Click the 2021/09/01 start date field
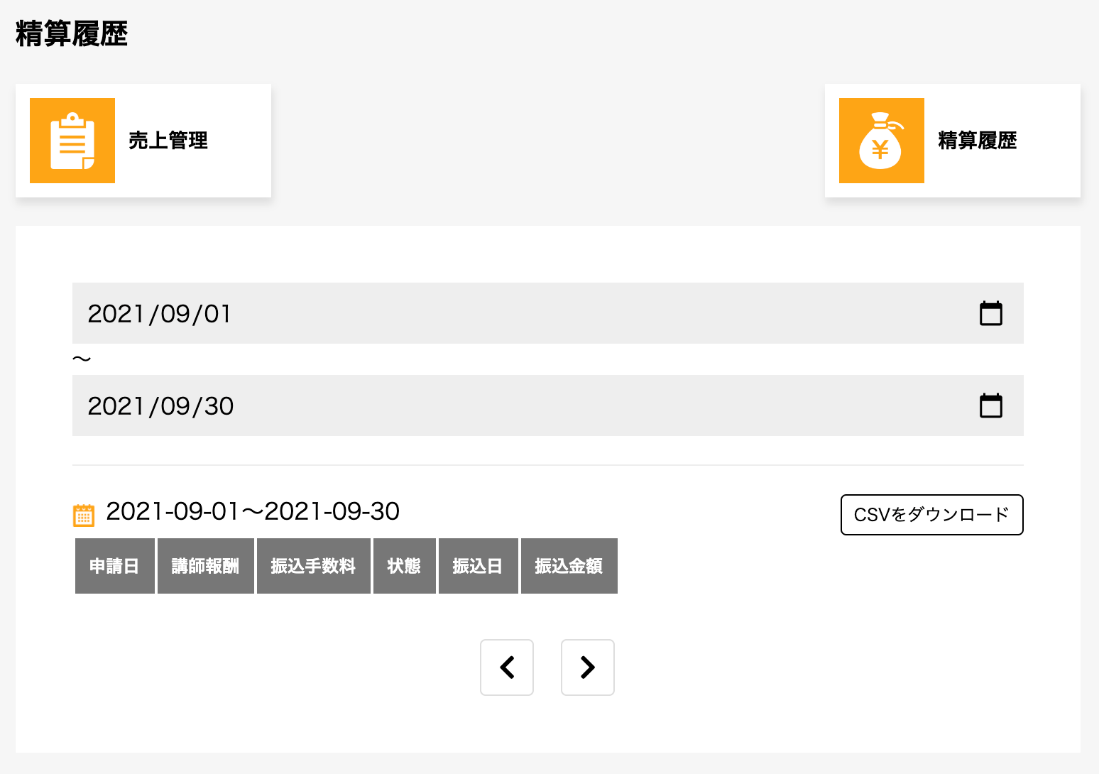Viewport: 1099px width, 774px height. (500, 314)
